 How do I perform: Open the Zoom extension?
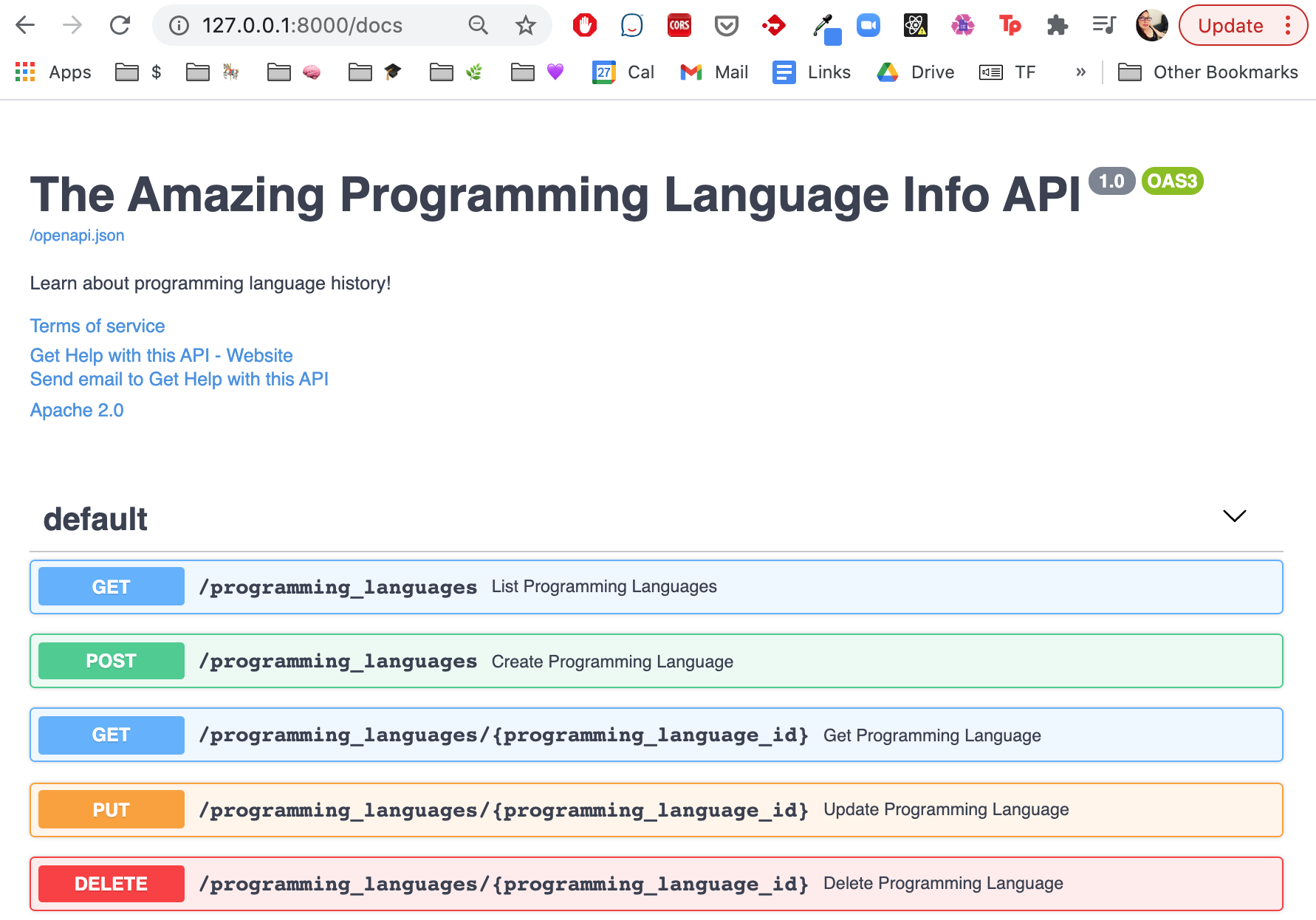pos(868,25)
